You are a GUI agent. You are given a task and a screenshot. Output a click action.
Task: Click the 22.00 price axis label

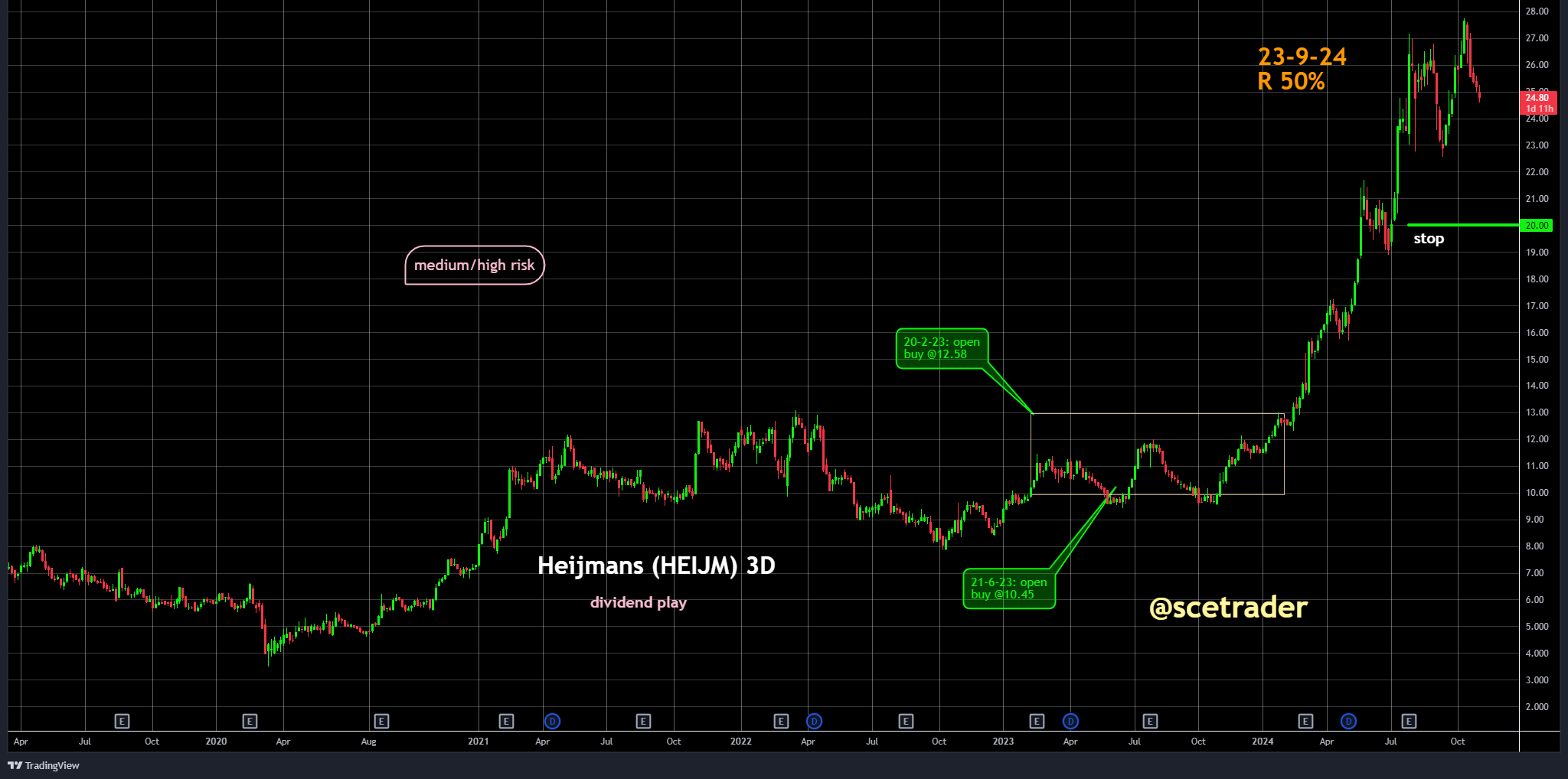(1537, 172)
